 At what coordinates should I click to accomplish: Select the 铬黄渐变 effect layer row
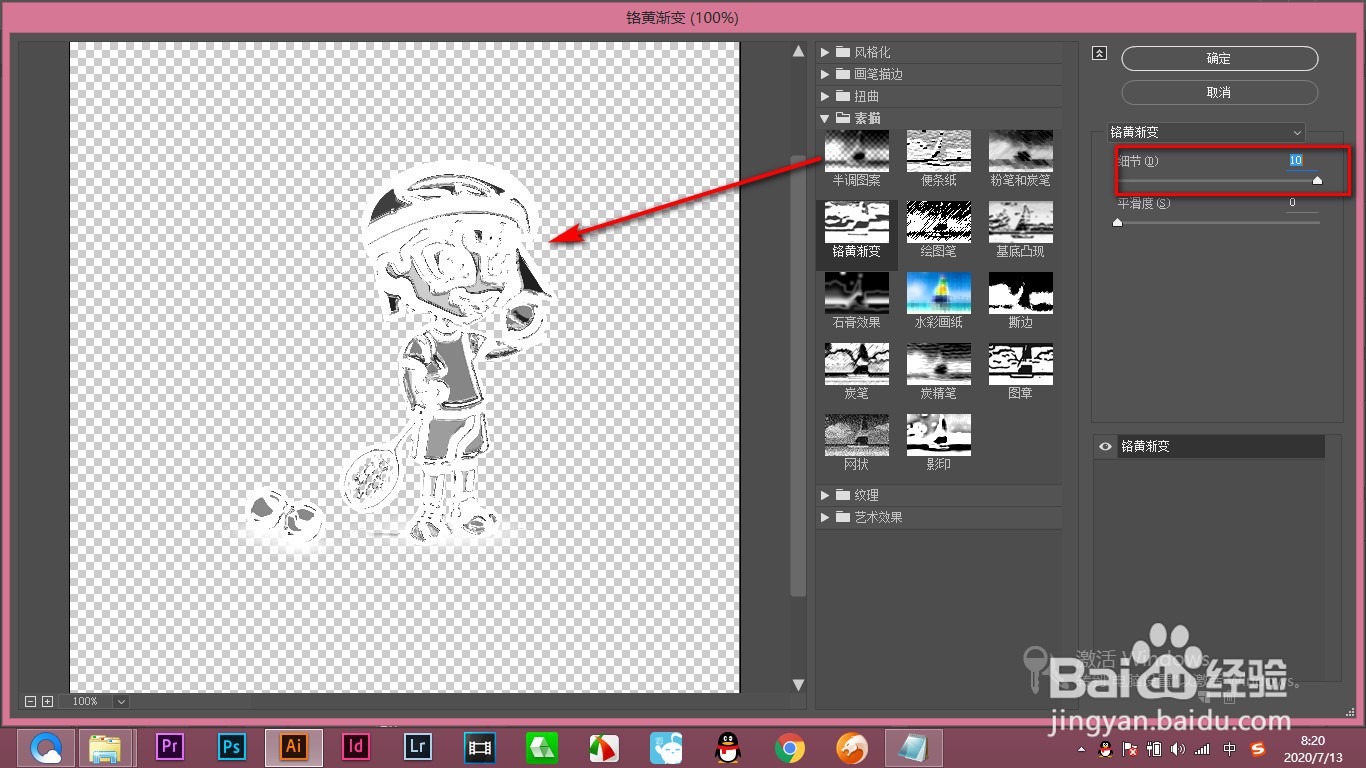(x=1210, y=447)
